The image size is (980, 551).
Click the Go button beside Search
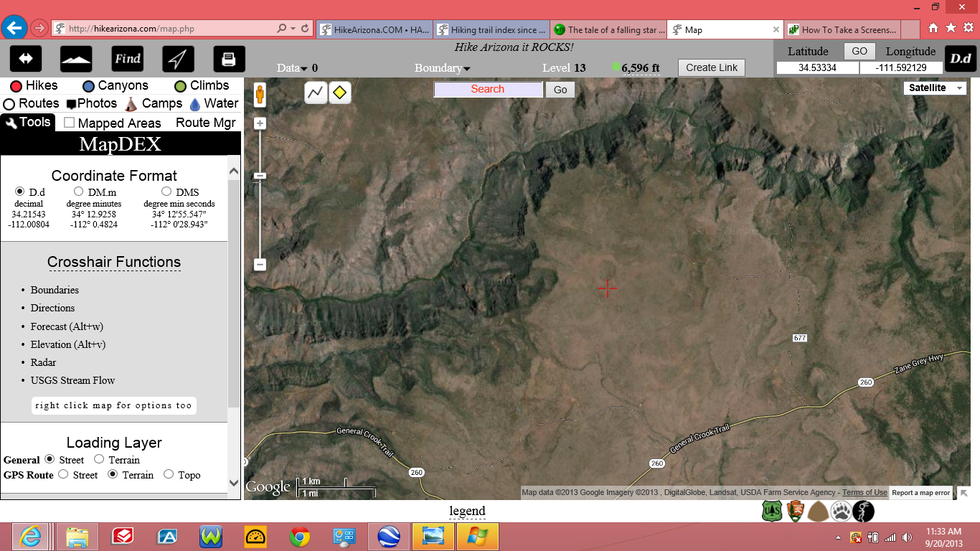coord(560,89)
